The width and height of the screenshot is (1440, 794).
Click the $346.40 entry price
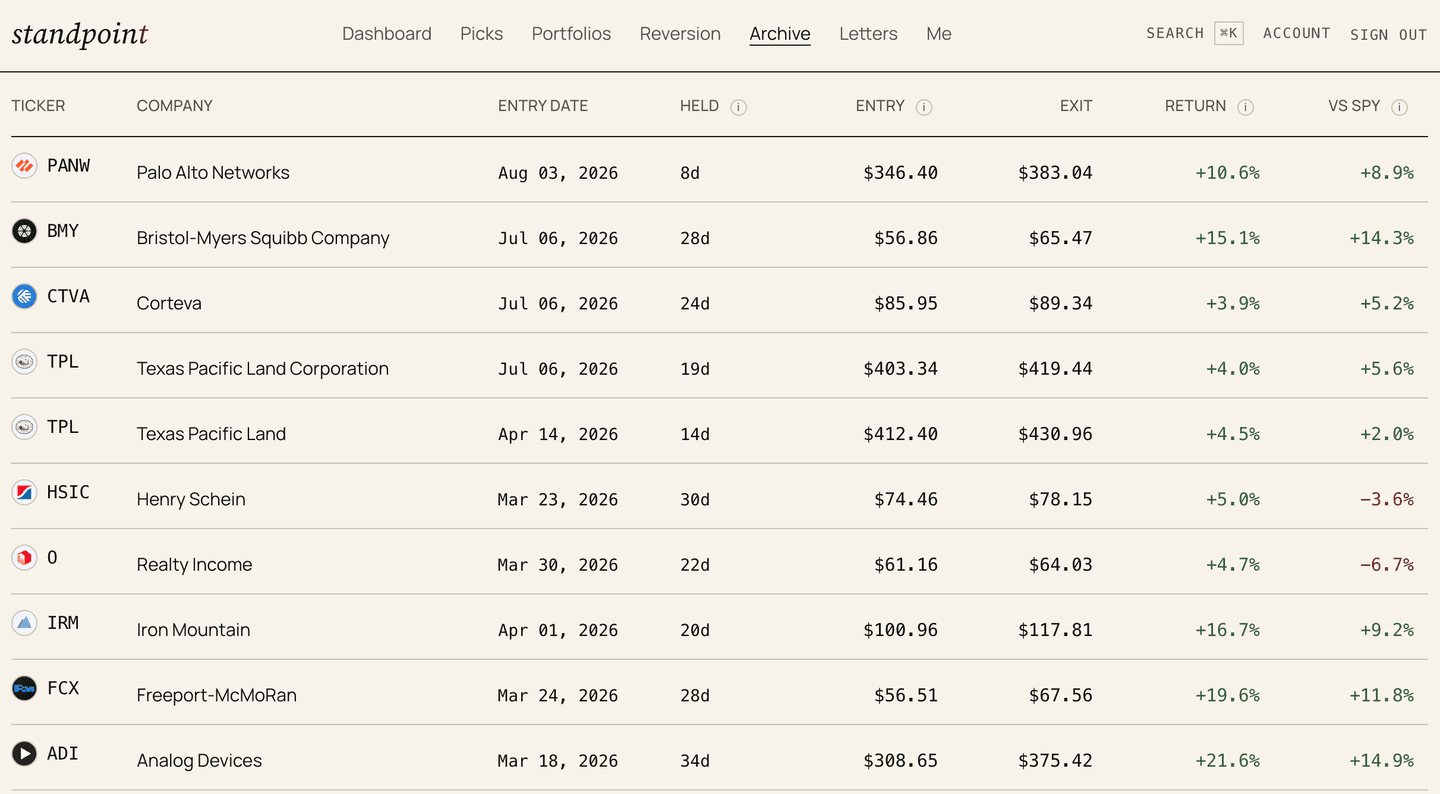901,173
